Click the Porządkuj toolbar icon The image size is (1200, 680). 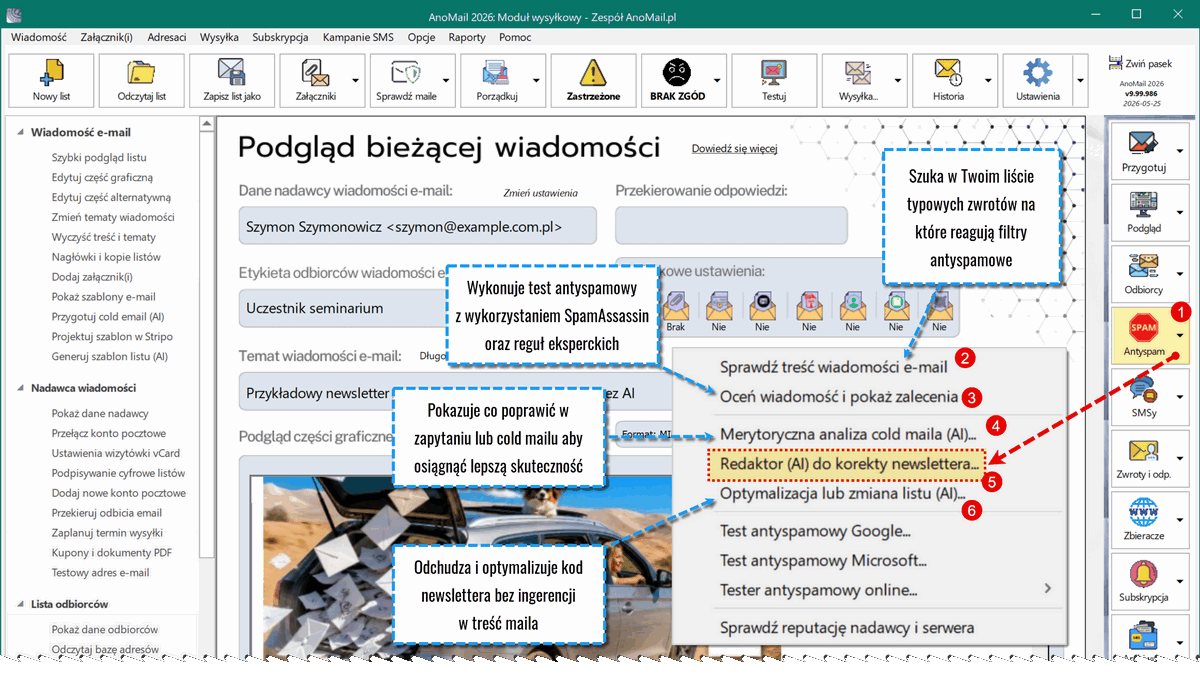tap(495, 72)
